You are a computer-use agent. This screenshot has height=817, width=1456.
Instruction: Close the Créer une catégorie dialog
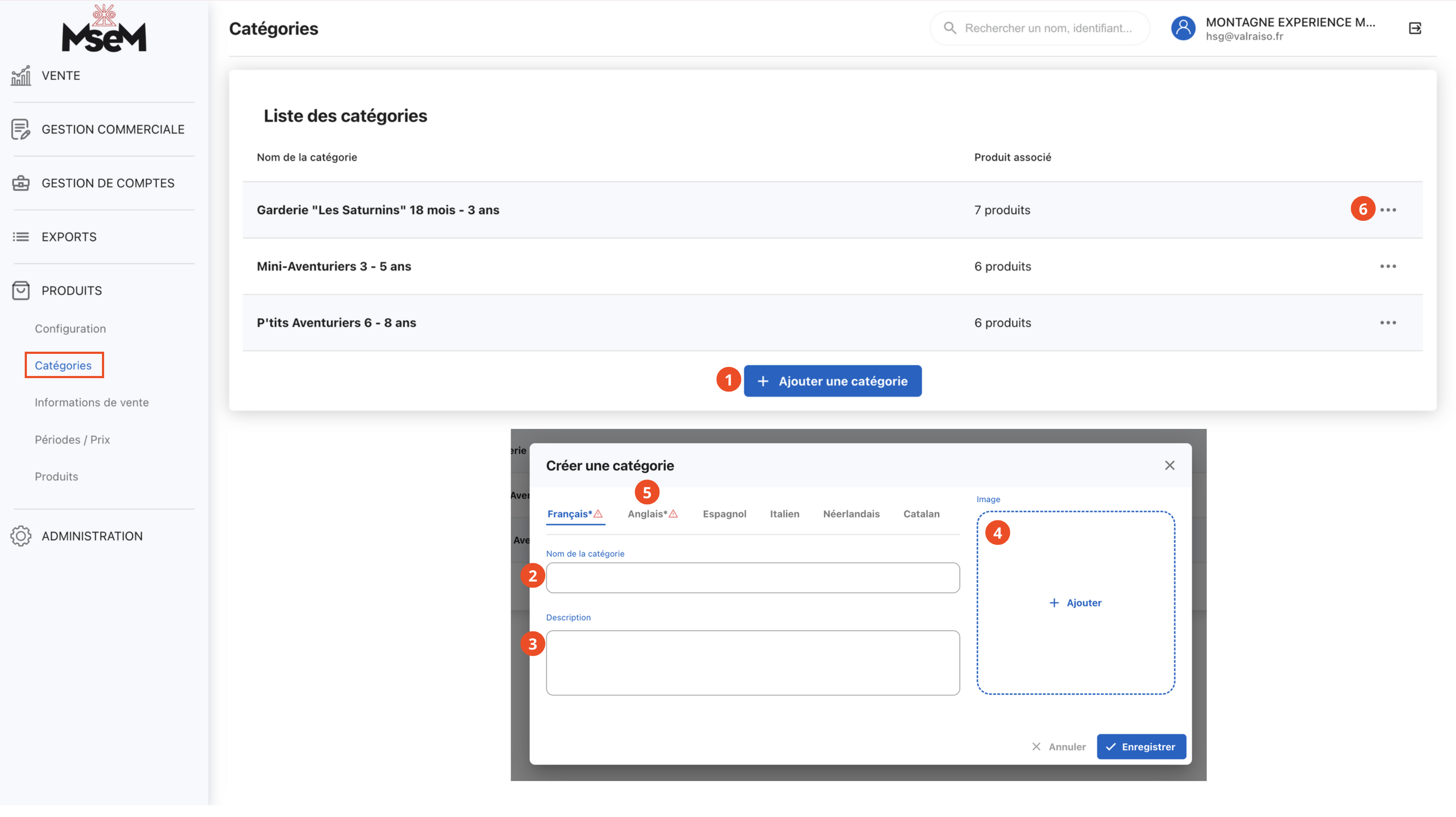pyautogui.click(x=1169, y=465)
